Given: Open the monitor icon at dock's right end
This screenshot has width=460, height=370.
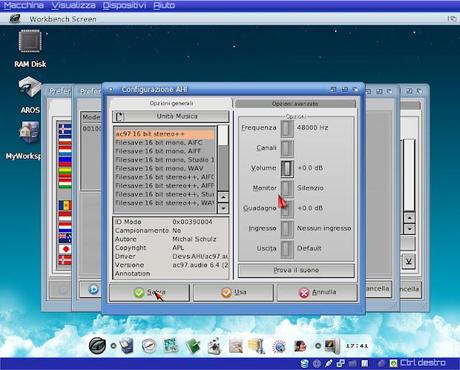Looking at the screenshot, I should click(332, 346).
